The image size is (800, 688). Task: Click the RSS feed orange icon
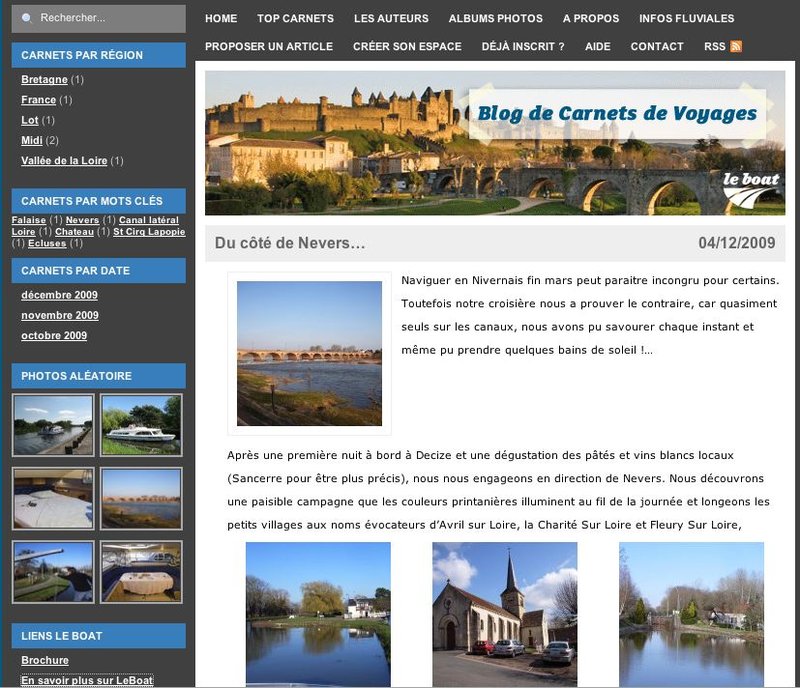736,46
